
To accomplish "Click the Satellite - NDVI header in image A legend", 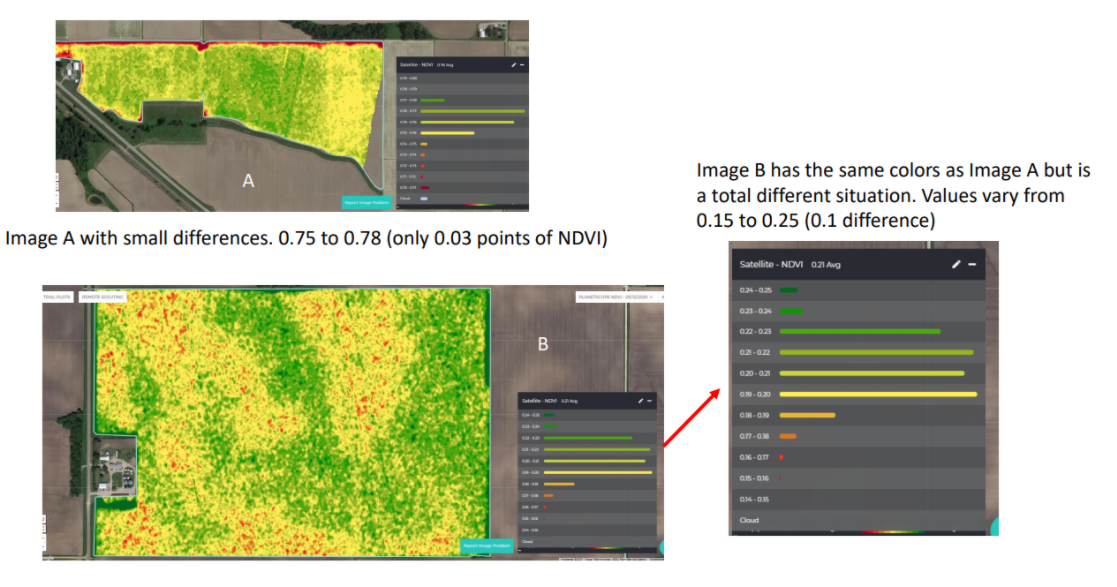I will tap(416, 65).
